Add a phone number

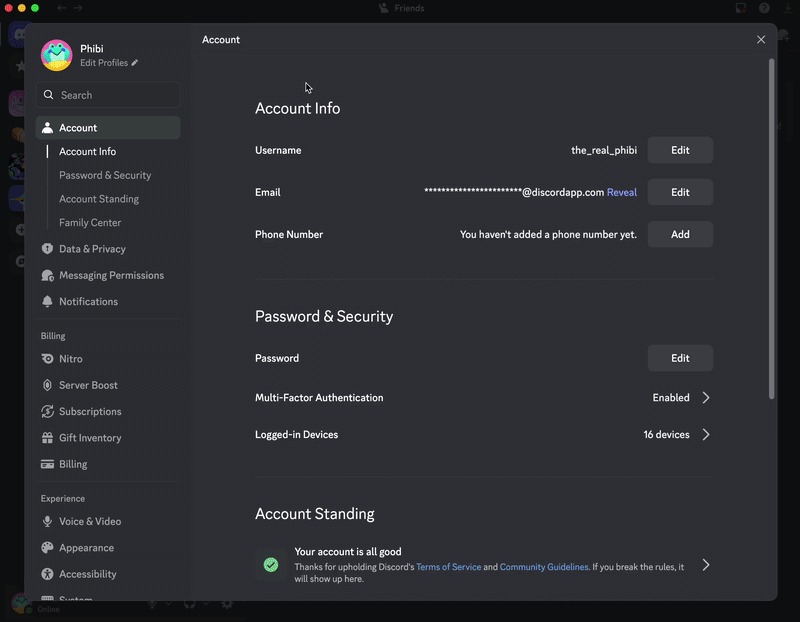pyautogui.click(x=680, y=234)
